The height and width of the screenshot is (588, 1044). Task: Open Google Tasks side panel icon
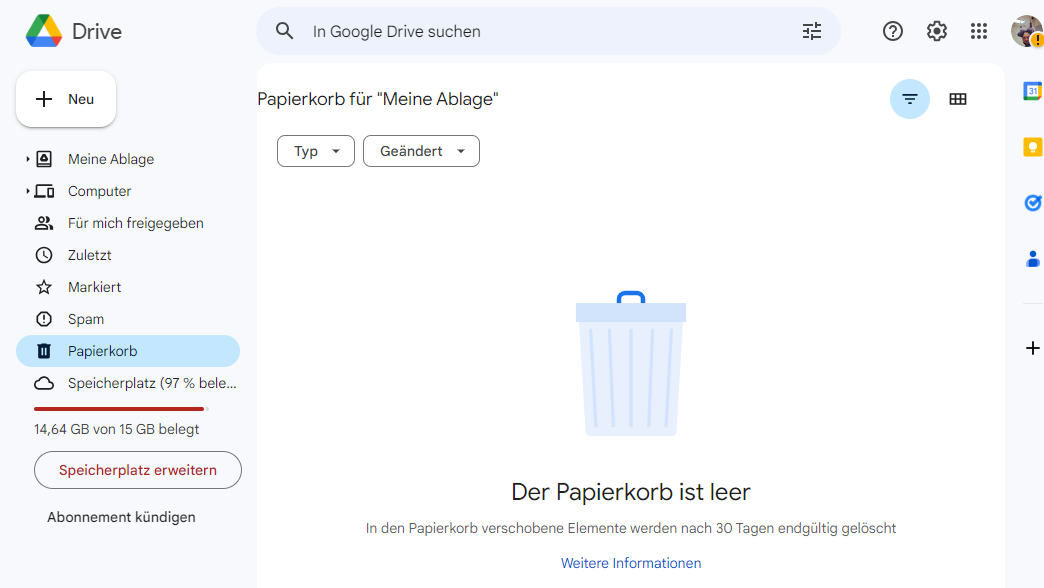pyautogui.click(x=1032, y=203)
